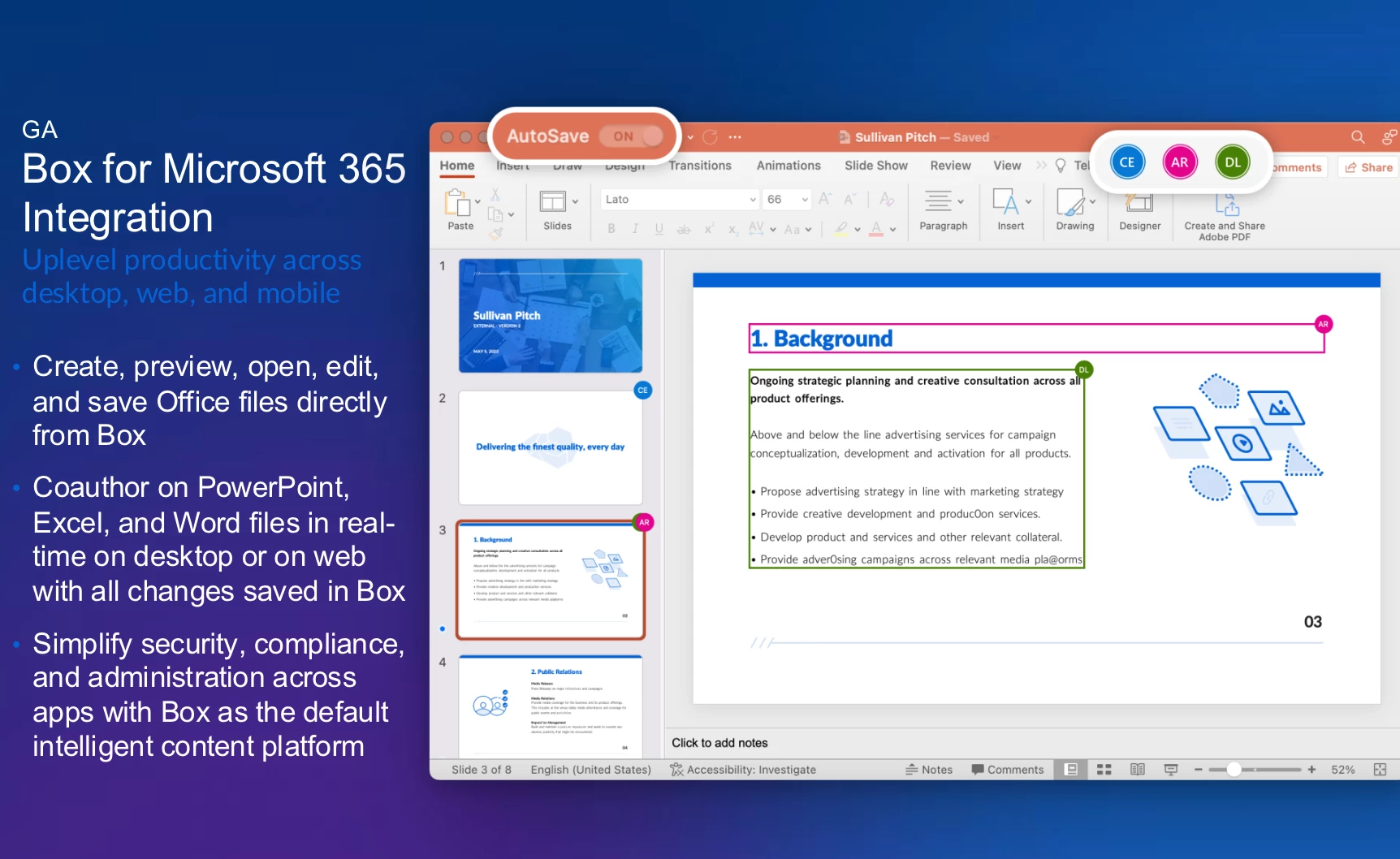Image resolution: width=1400 pixels, height=859 pixels.
Task: Click the Slides layout icon
Action: pos(553,201)
